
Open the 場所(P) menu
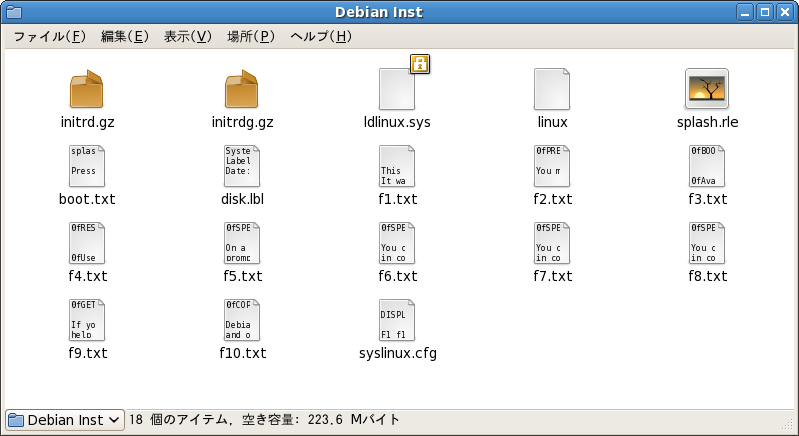point(251,37)
